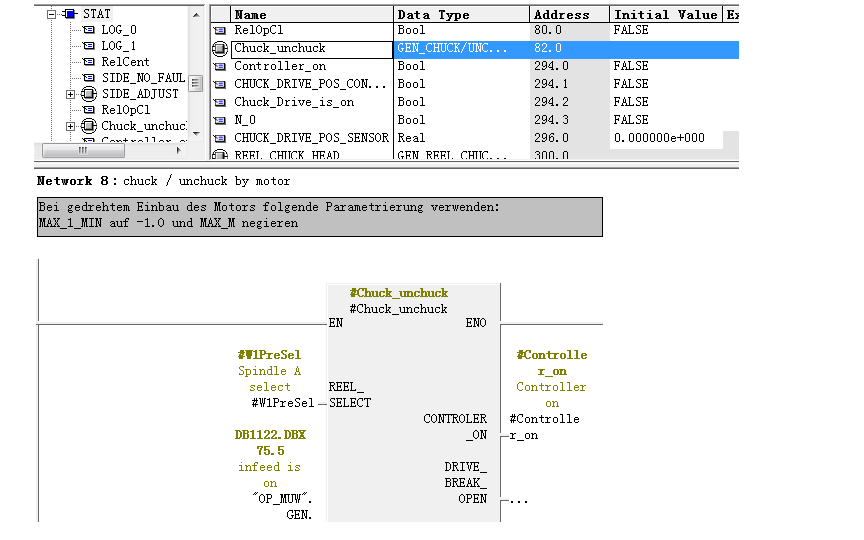Click the Controller_on row icon
This screenshot has height=540, width=864.
pyautogui.click(x=220, y=67)
